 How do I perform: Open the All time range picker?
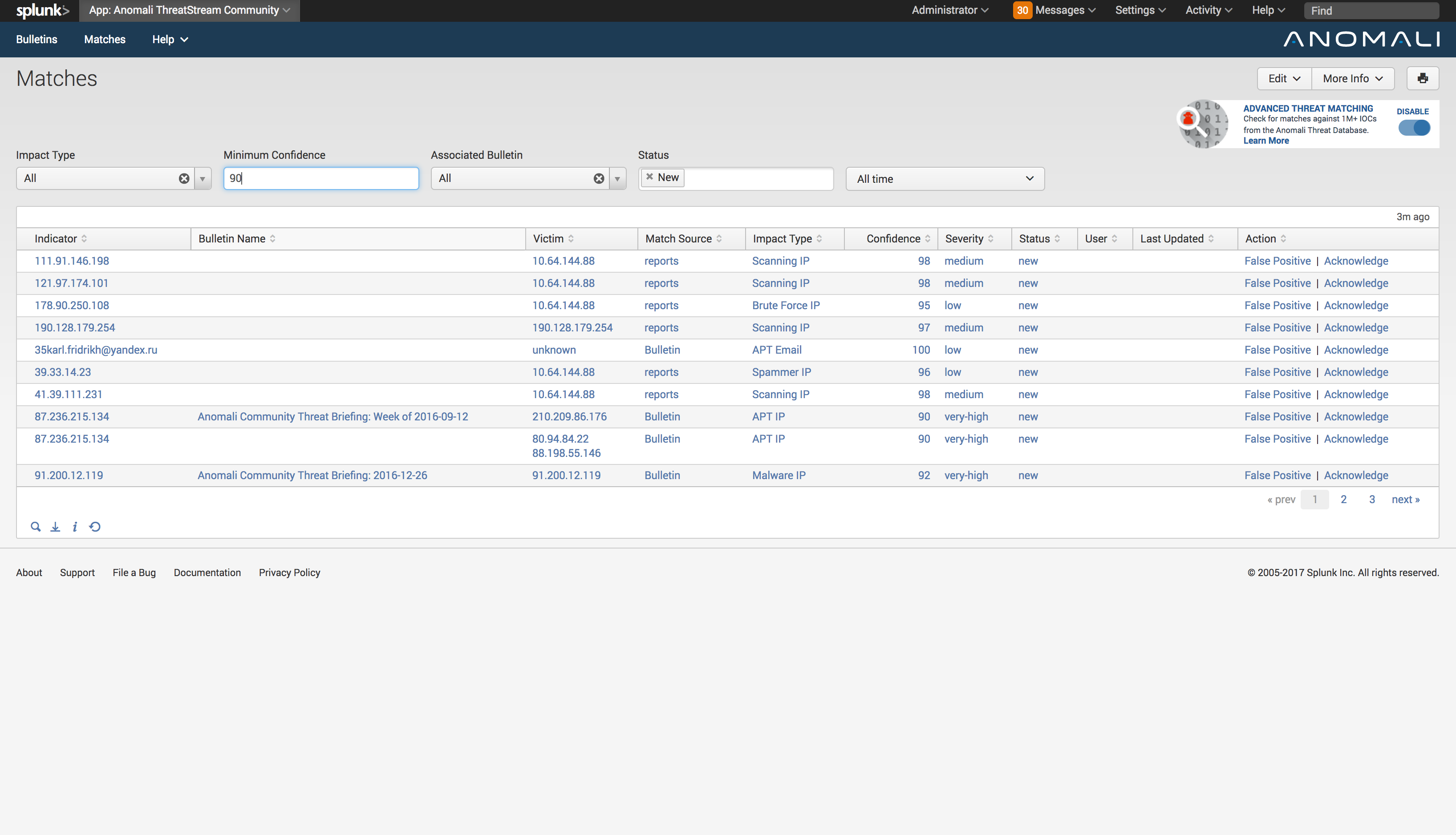tap(945, 179)
